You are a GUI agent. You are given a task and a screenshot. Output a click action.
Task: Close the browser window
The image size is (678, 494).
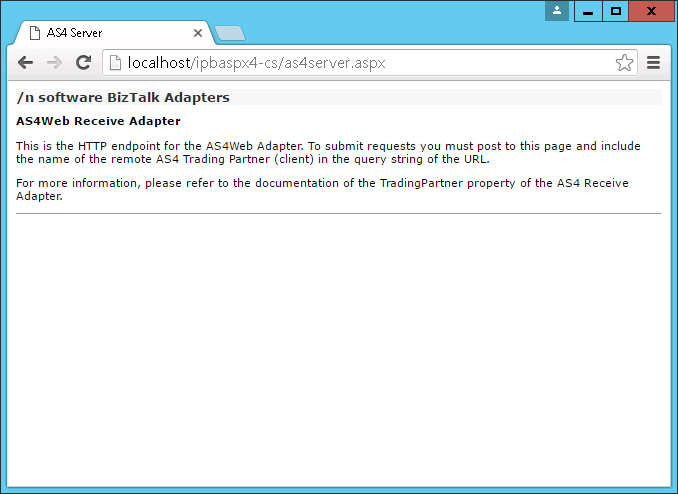652,11
